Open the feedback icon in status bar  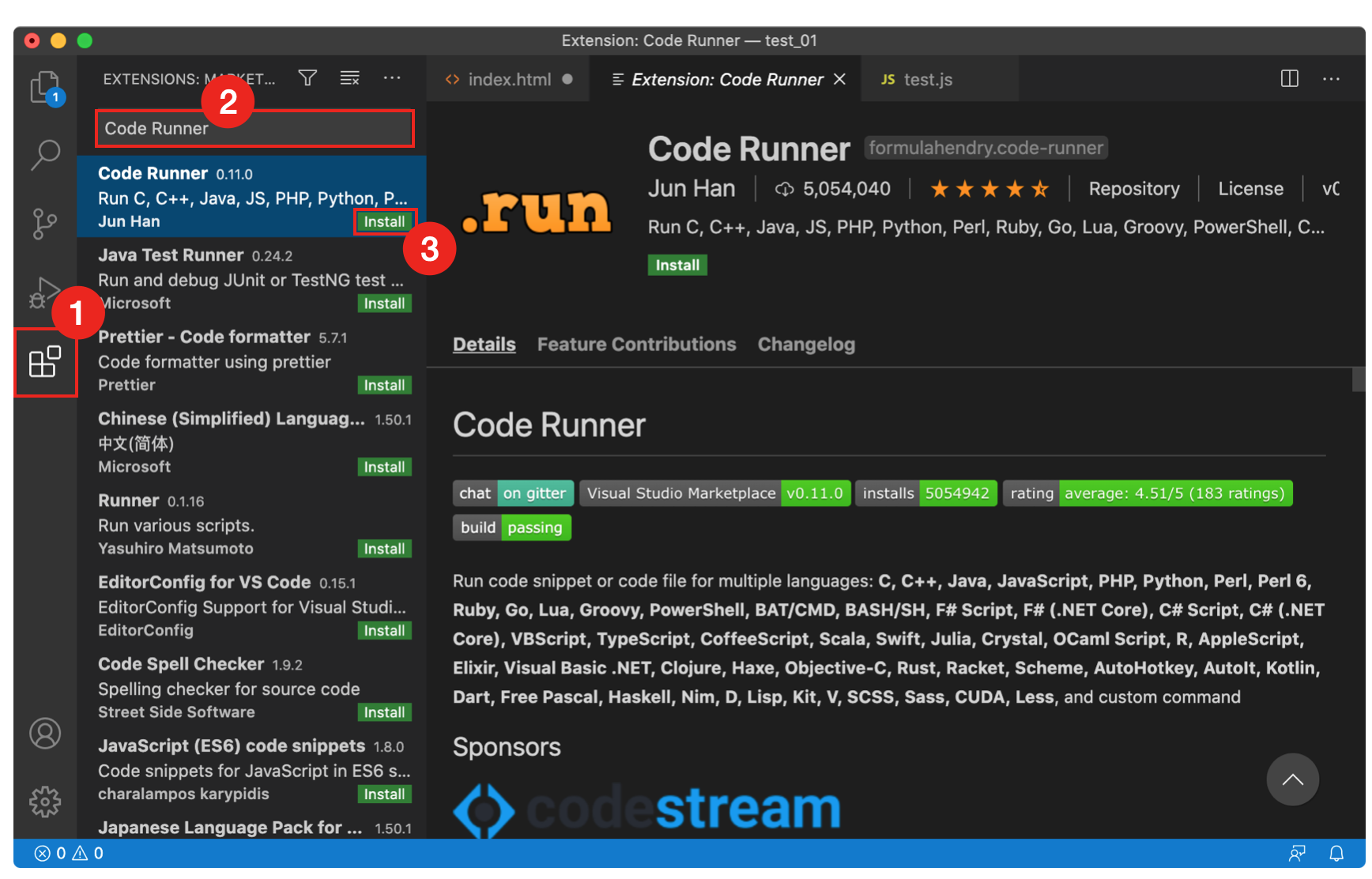coord(1297,853)
